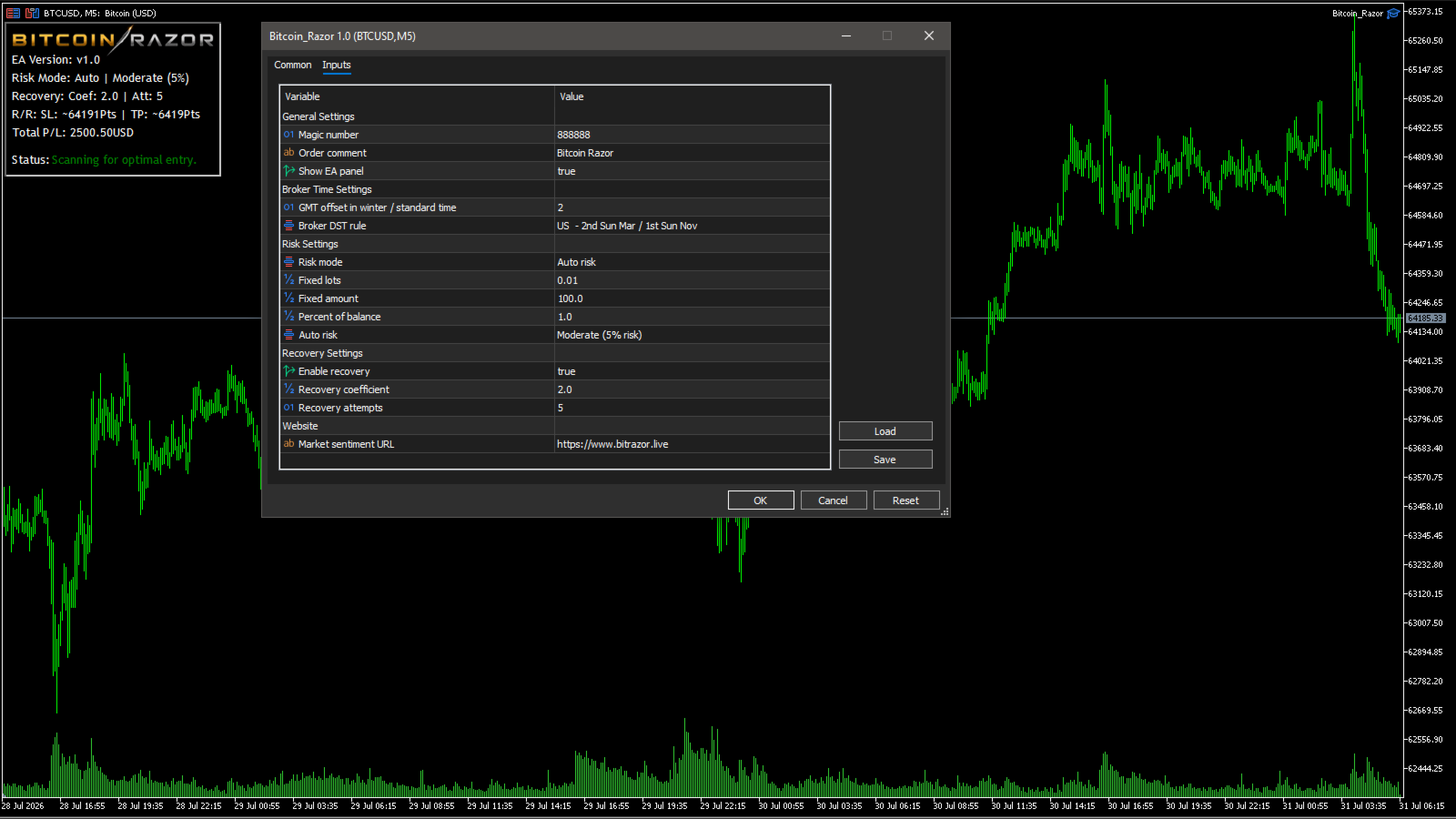Click the integer icon beside Recovery attempts

click(288, 408)
